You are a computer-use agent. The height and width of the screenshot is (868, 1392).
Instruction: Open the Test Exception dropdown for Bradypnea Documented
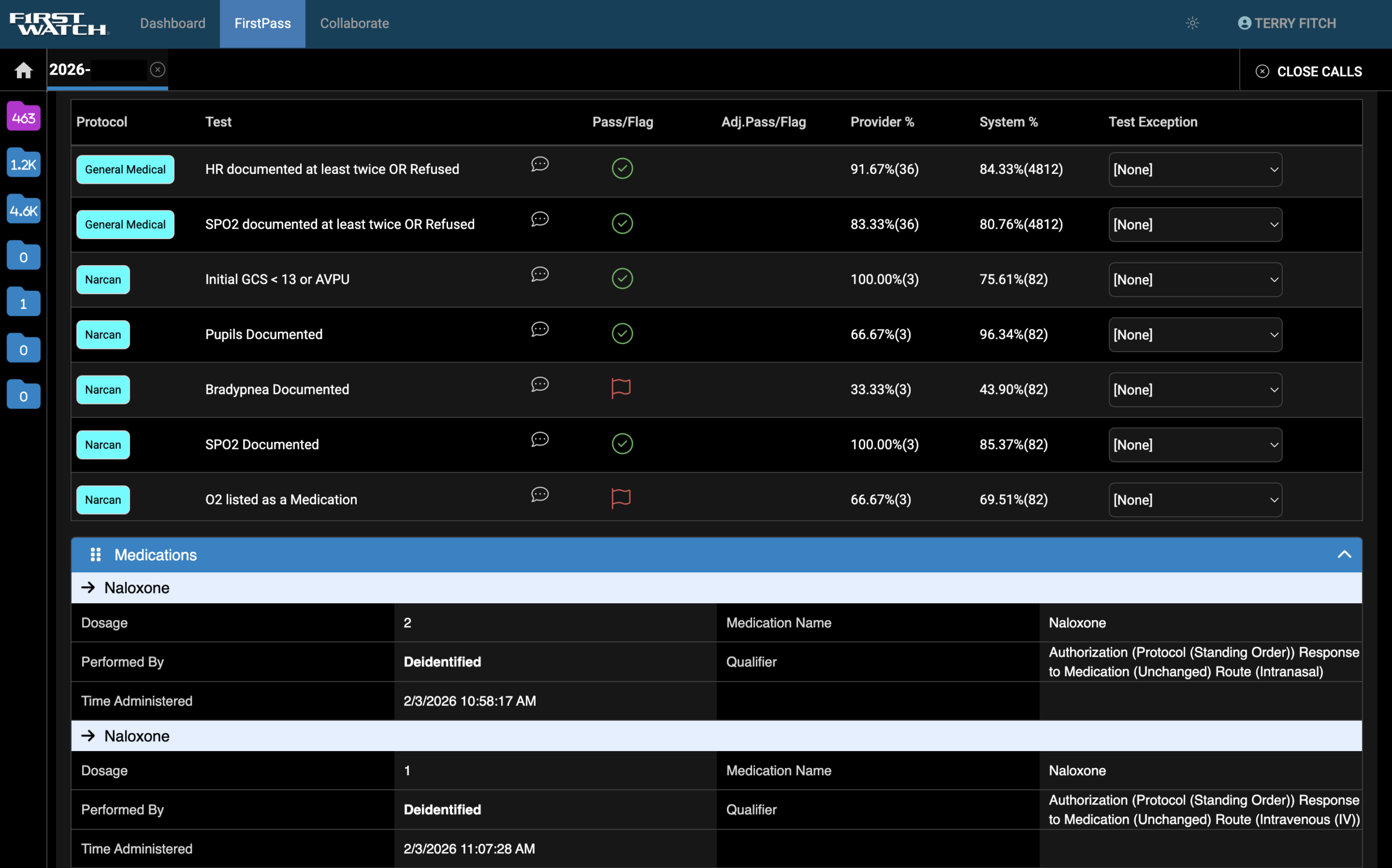click(1195, 390)
